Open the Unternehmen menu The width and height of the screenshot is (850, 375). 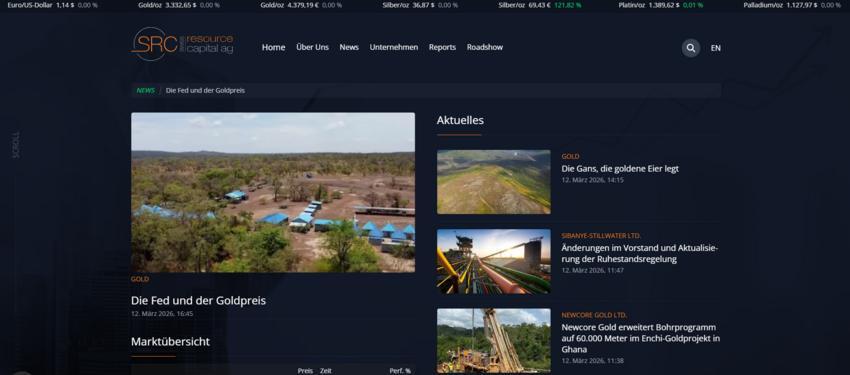pyautogui.click(x=394, y=47)
